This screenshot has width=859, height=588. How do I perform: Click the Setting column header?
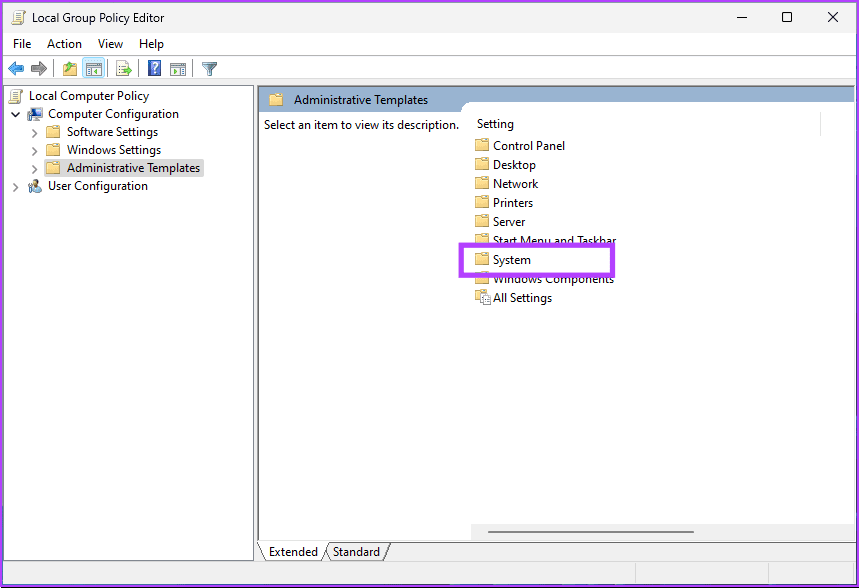coord(494,123)
